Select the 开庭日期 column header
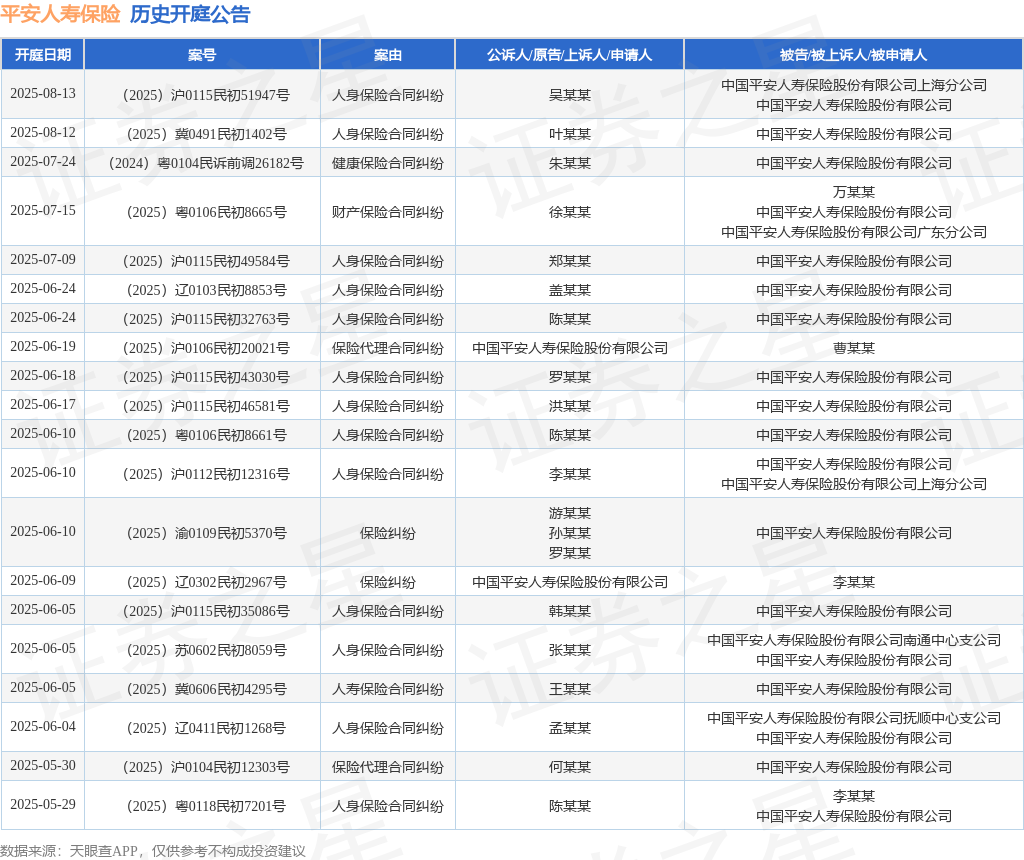The width and height of the screenshot is (1024, 860). [x=43, y=55]
